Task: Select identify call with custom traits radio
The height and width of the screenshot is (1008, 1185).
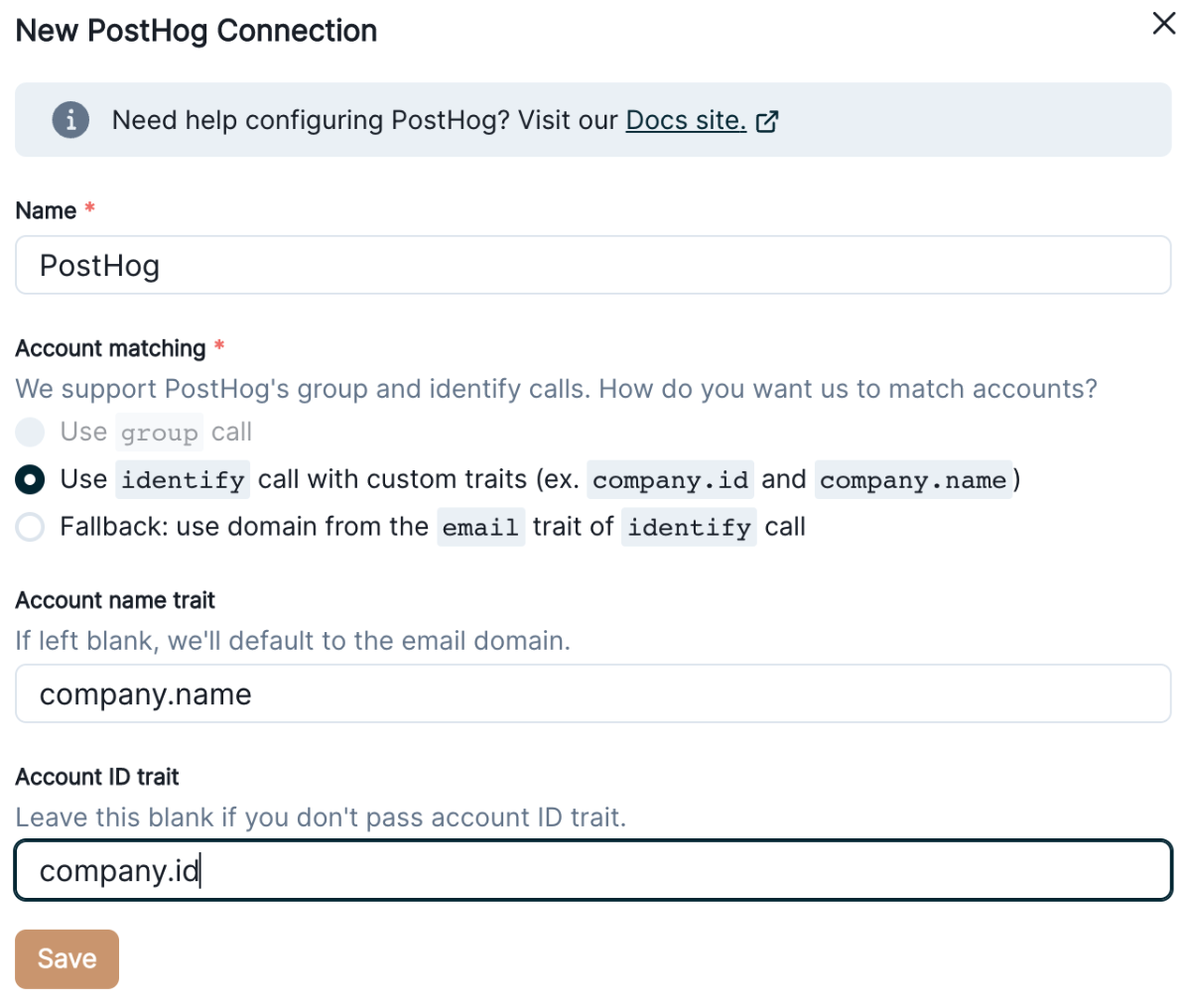Action: click(31, 480)
